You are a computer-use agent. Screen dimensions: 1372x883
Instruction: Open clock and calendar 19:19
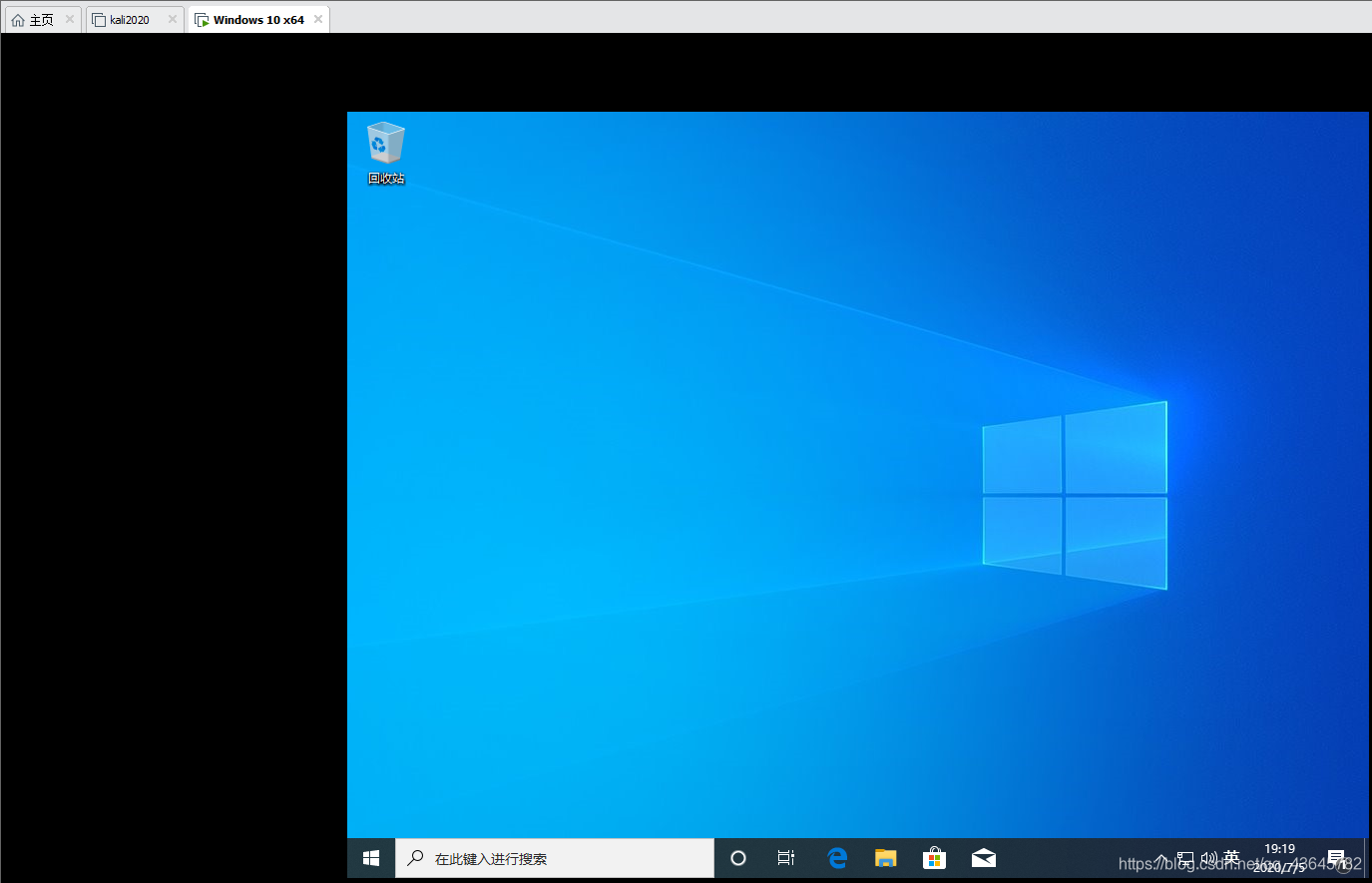point(1280,858)
